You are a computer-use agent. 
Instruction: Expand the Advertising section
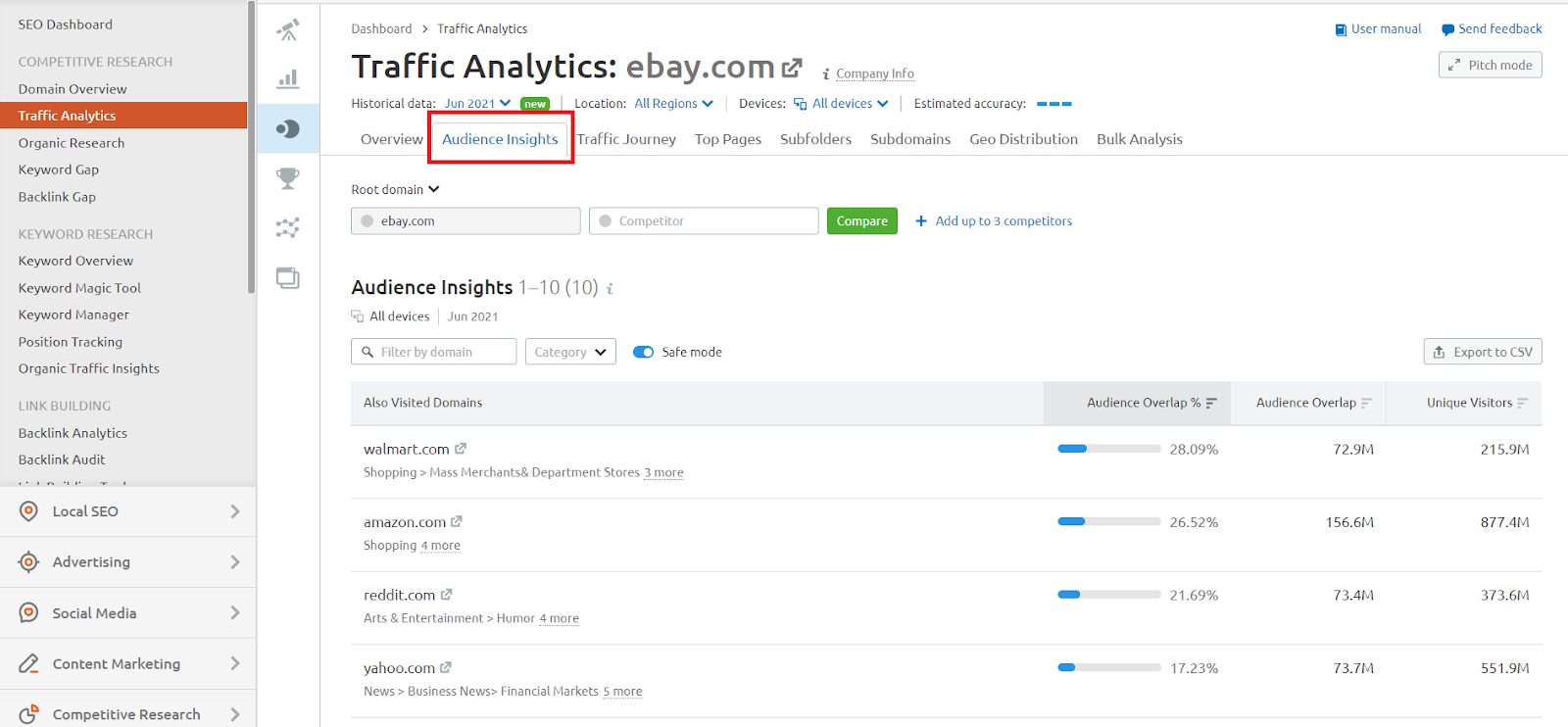coord(235,561)
